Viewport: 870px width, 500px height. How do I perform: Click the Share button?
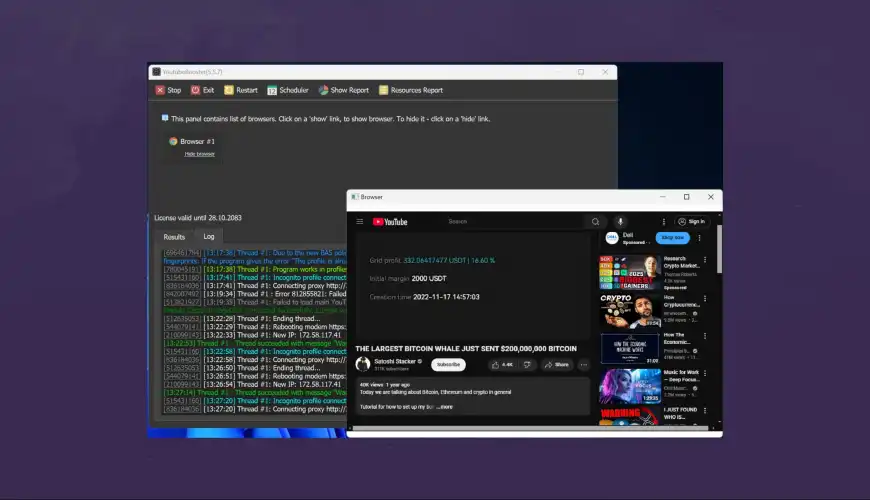coord(557,365)
